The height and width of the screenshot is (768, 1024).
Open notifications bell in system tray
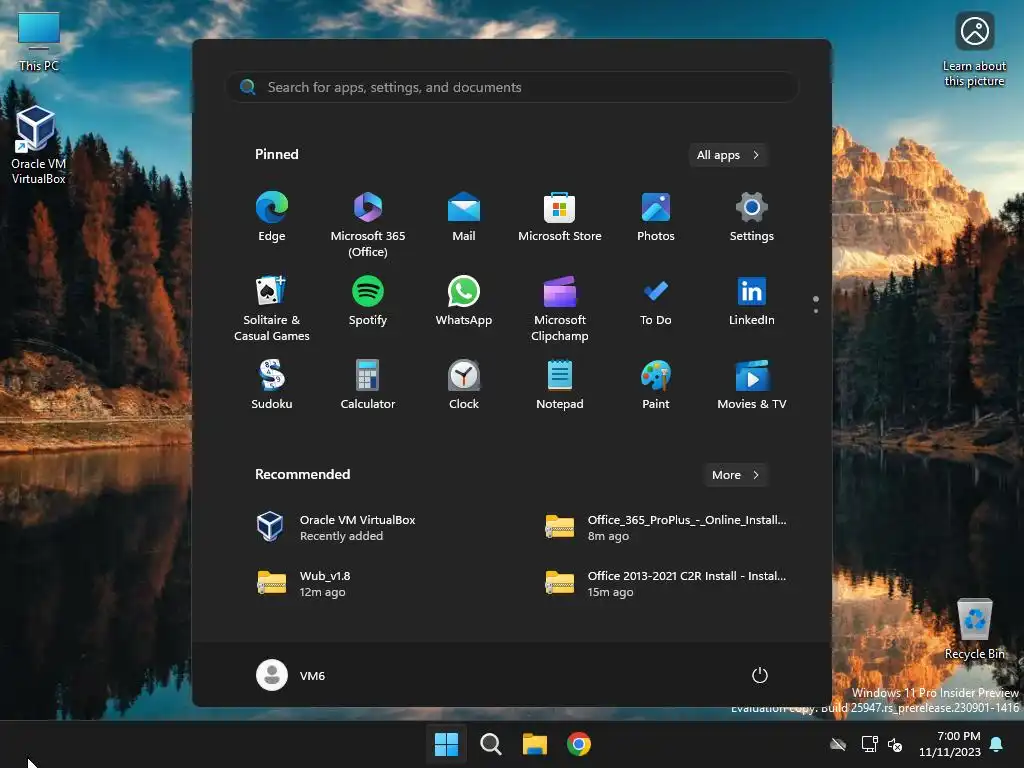[x=997, y=744]
